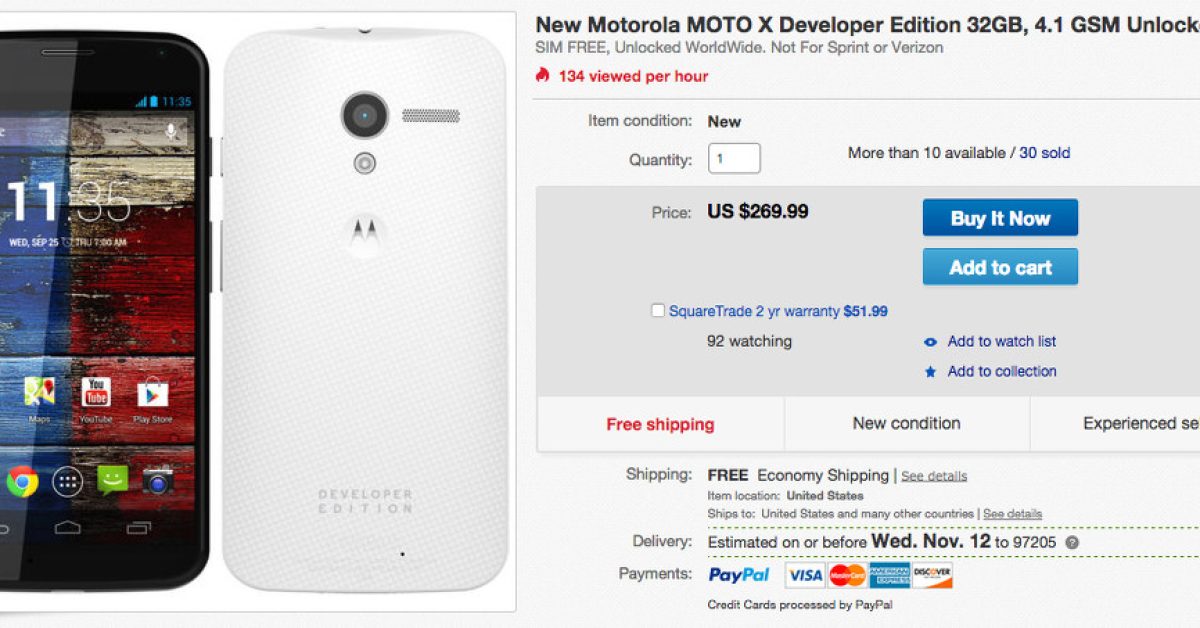
Task: Click See details next to Economy Shipping
Action: click(x=934, y=476)
